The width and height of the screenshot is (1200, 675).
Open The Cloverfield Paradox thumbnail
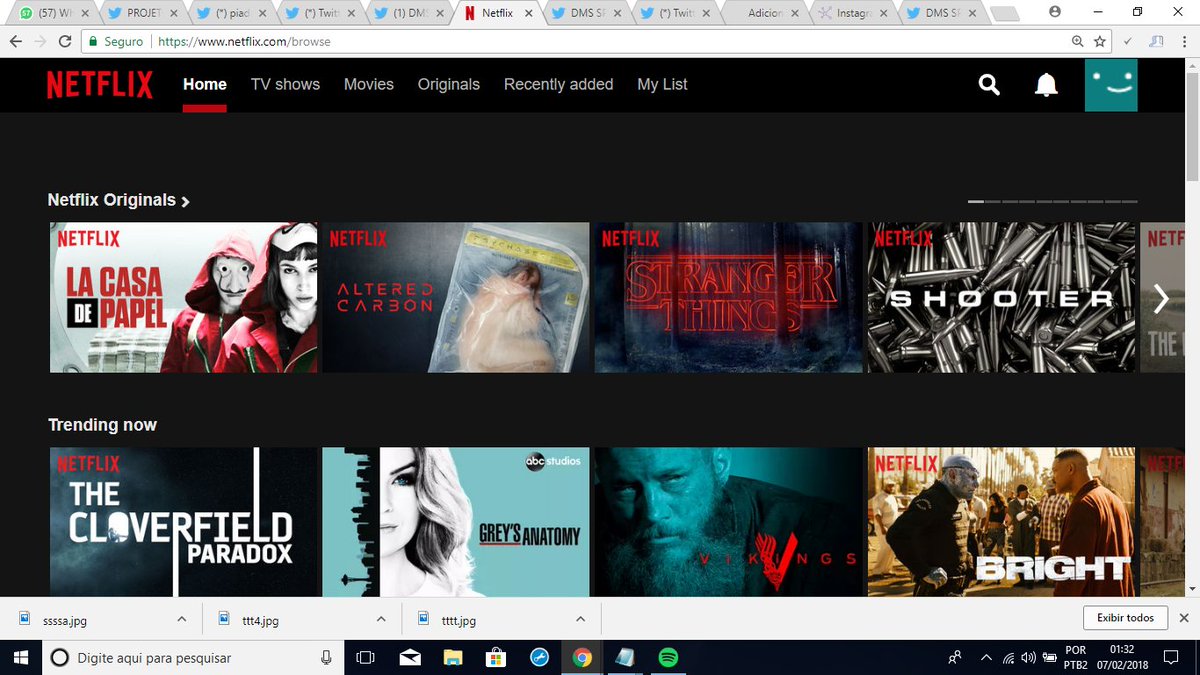184,522
